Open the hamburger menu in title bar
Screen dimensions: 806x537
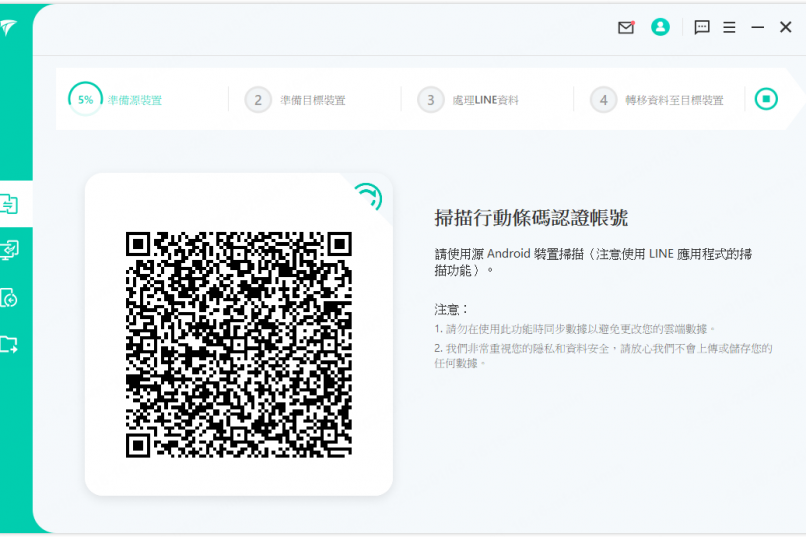click(x=730, y=28)
